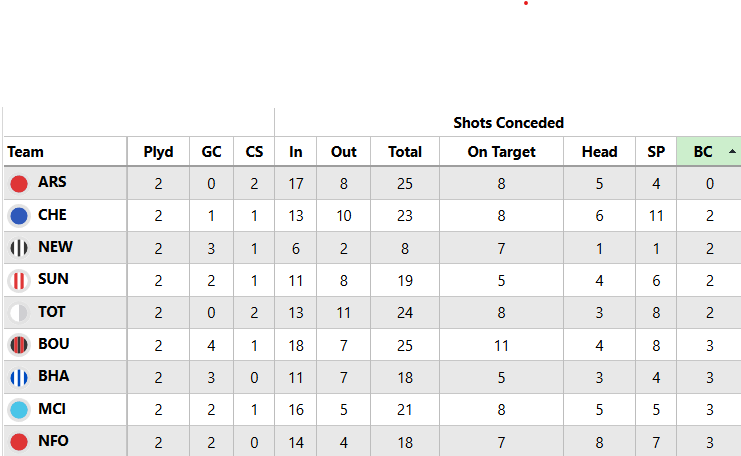Click the Brighton blue-striped badge icon

[x=19, y=377]
